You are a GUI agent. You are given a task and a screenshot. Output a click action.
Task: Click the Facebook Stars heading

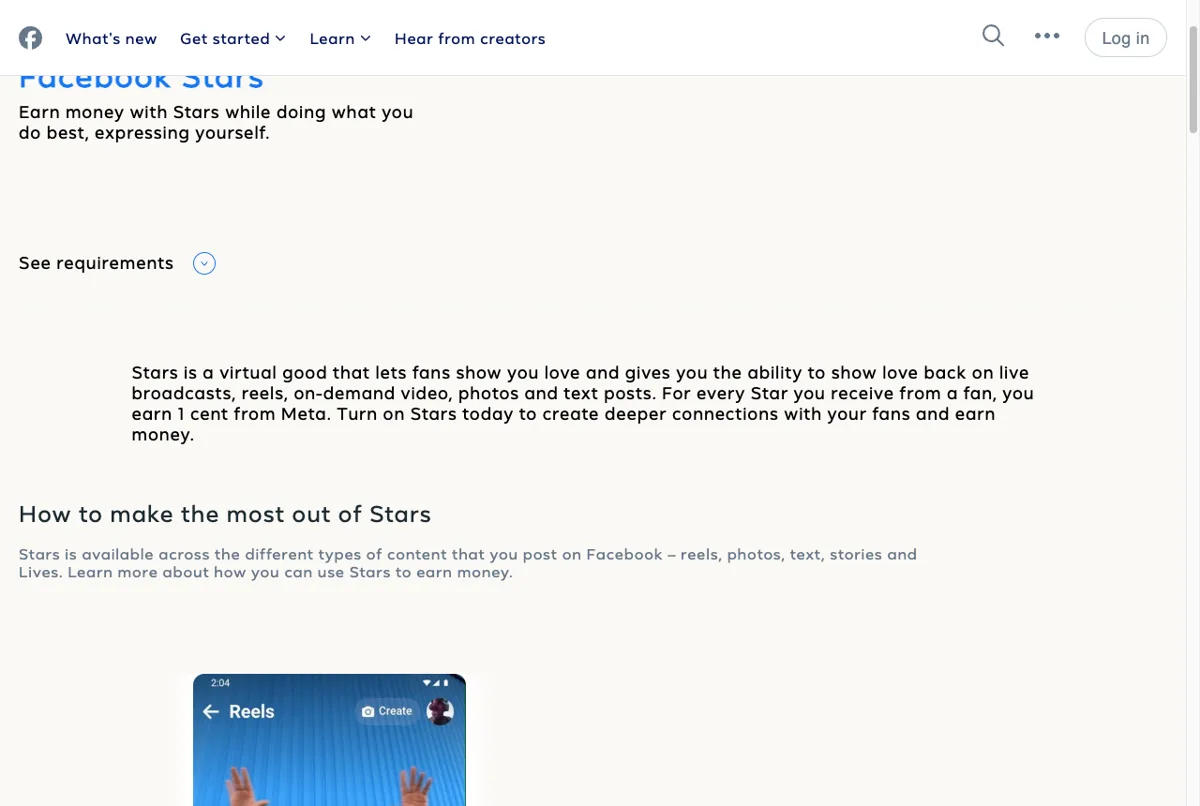tap(141, 81)
